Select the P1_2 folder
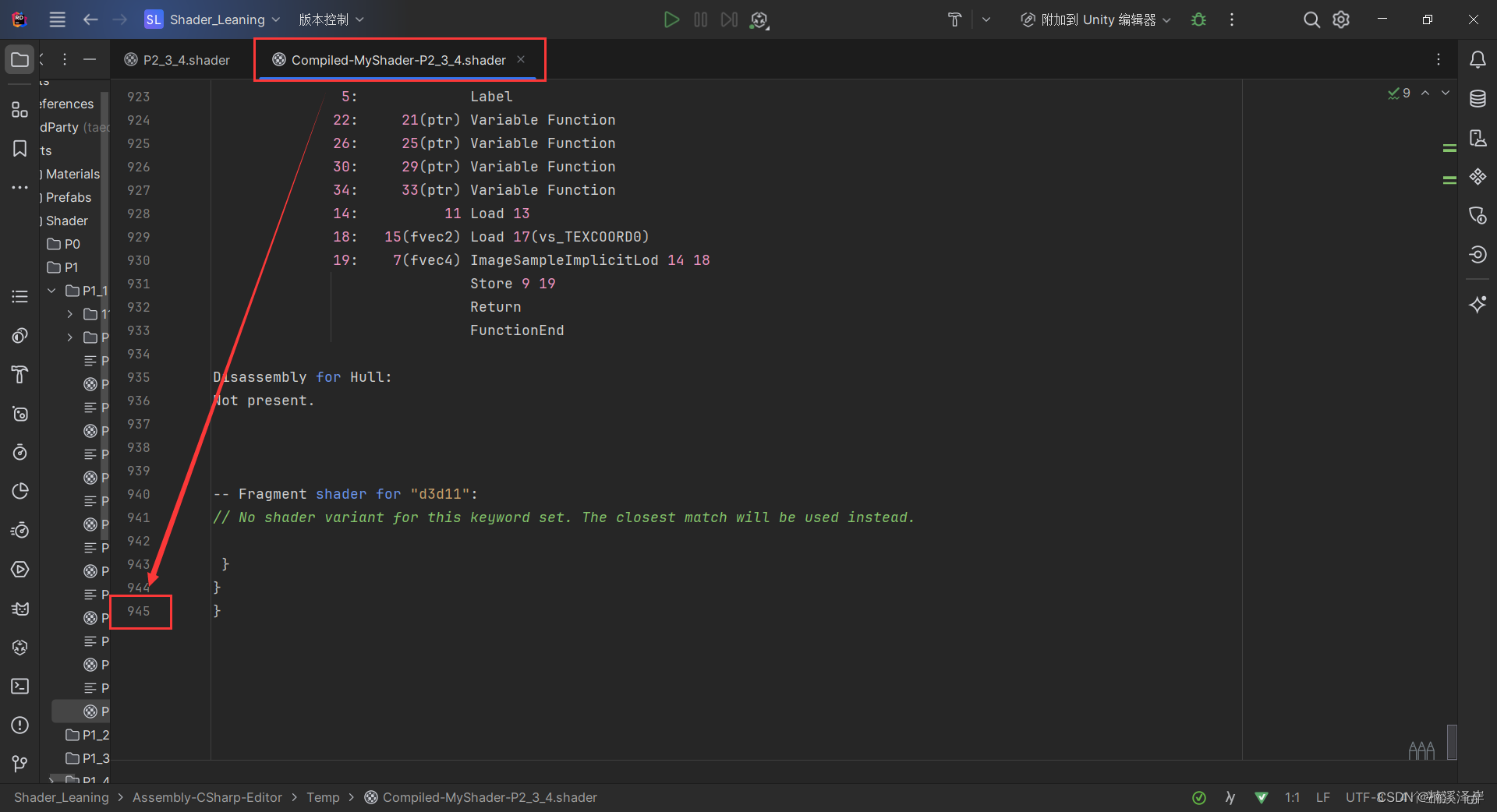The height and width of the screenshot is (812, 1497). [87, 735]
